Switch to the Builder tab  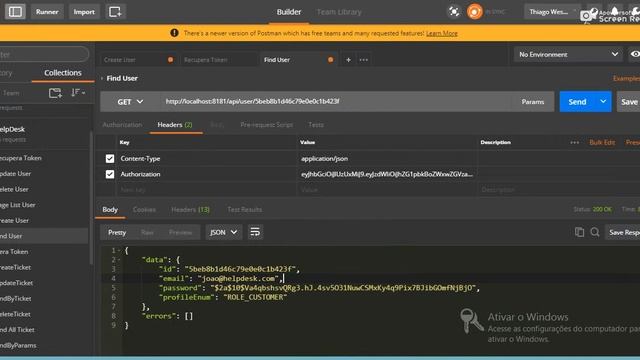tap(289, 12)
